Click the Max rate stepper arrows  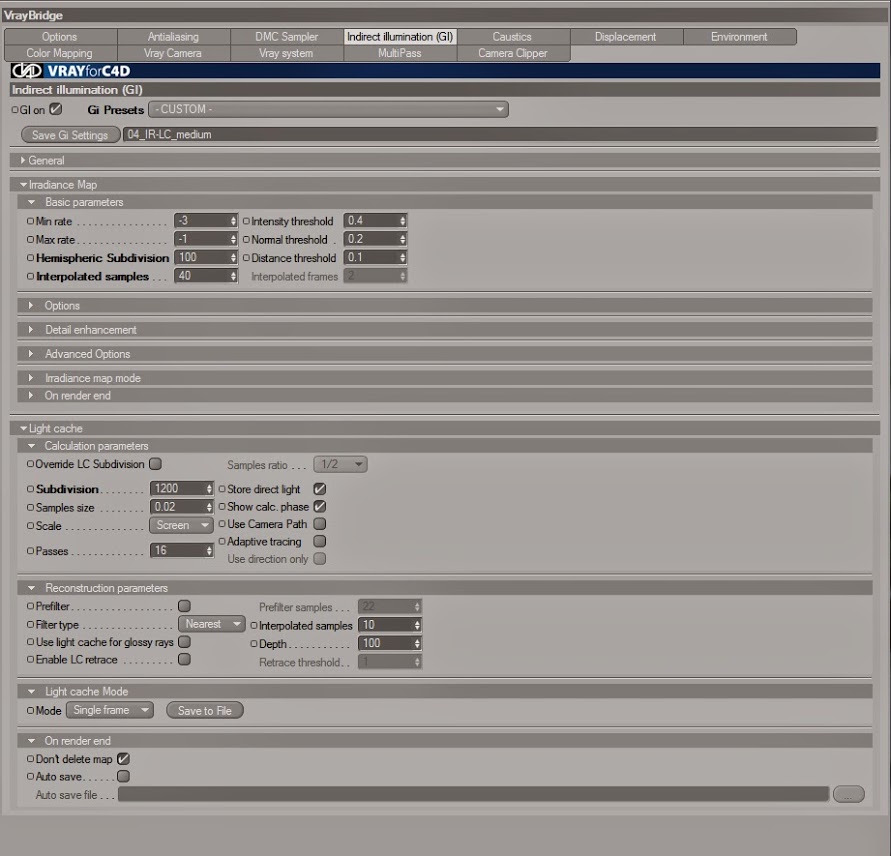tap(233, 239)
